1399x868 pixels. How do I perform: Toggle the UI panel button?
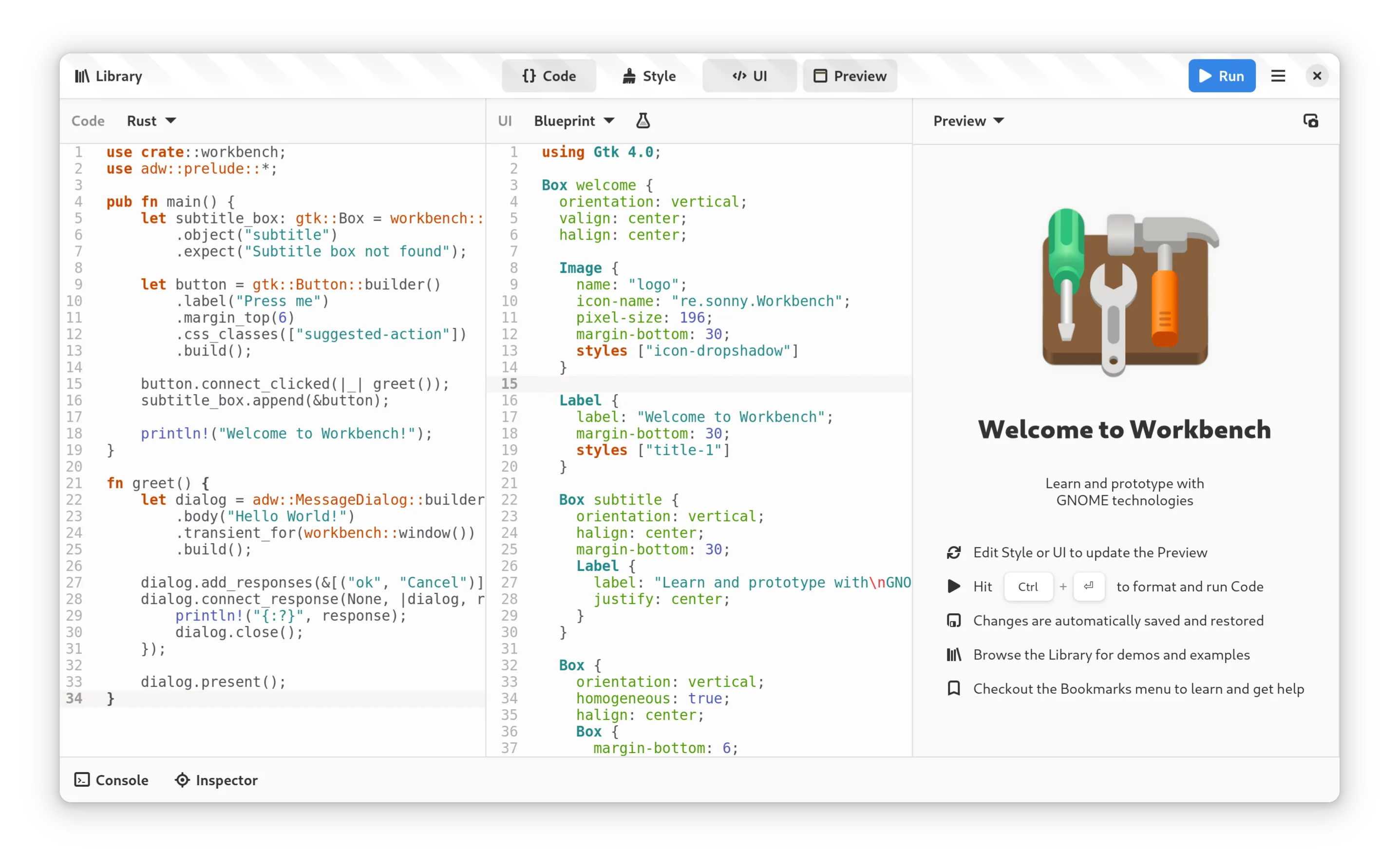pyautogui.click(x=749, y=76)
